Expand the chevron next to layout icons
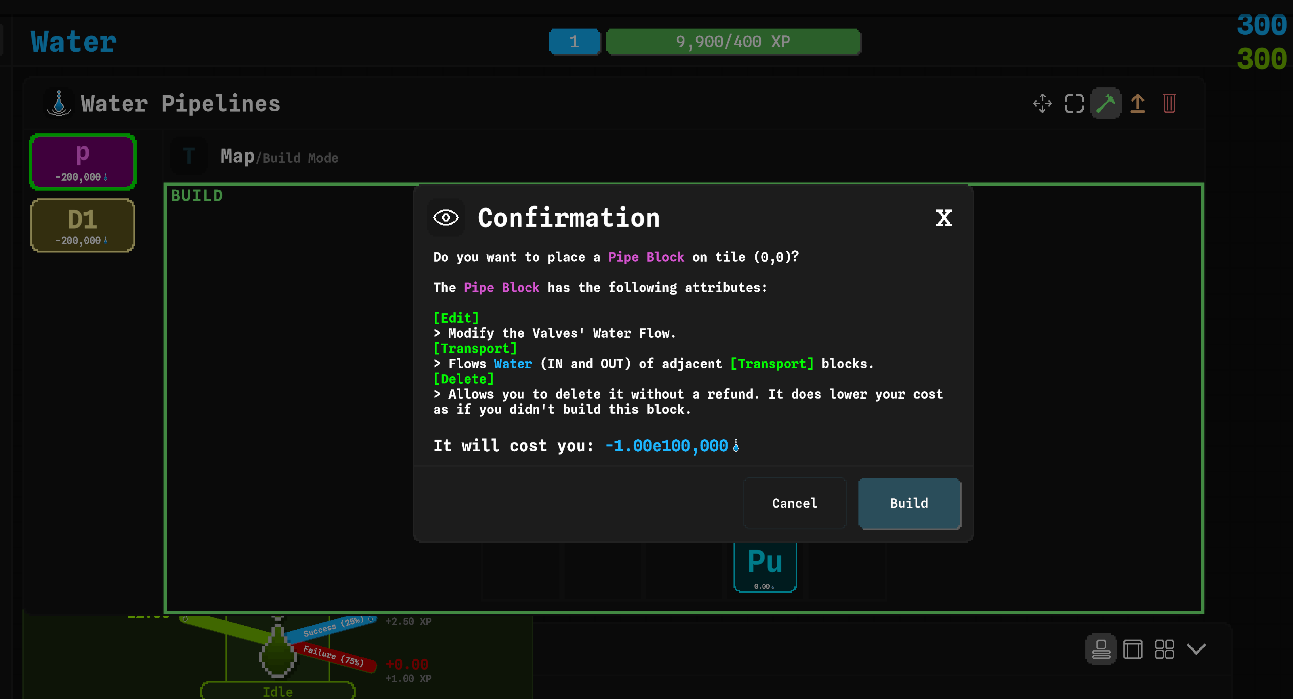 1196,649
